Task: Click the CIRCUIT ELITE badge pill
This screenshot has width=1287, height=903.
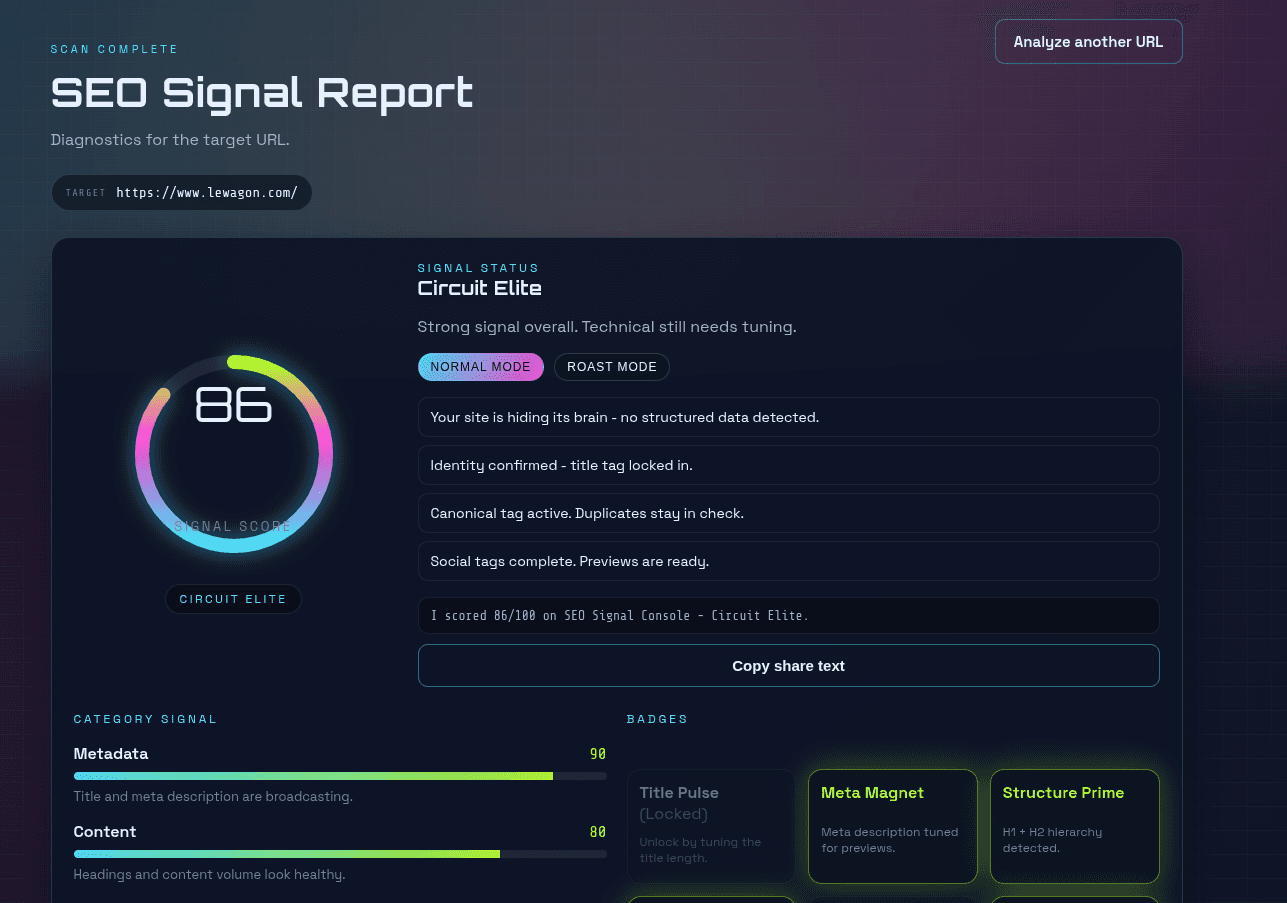Action: 233,598
